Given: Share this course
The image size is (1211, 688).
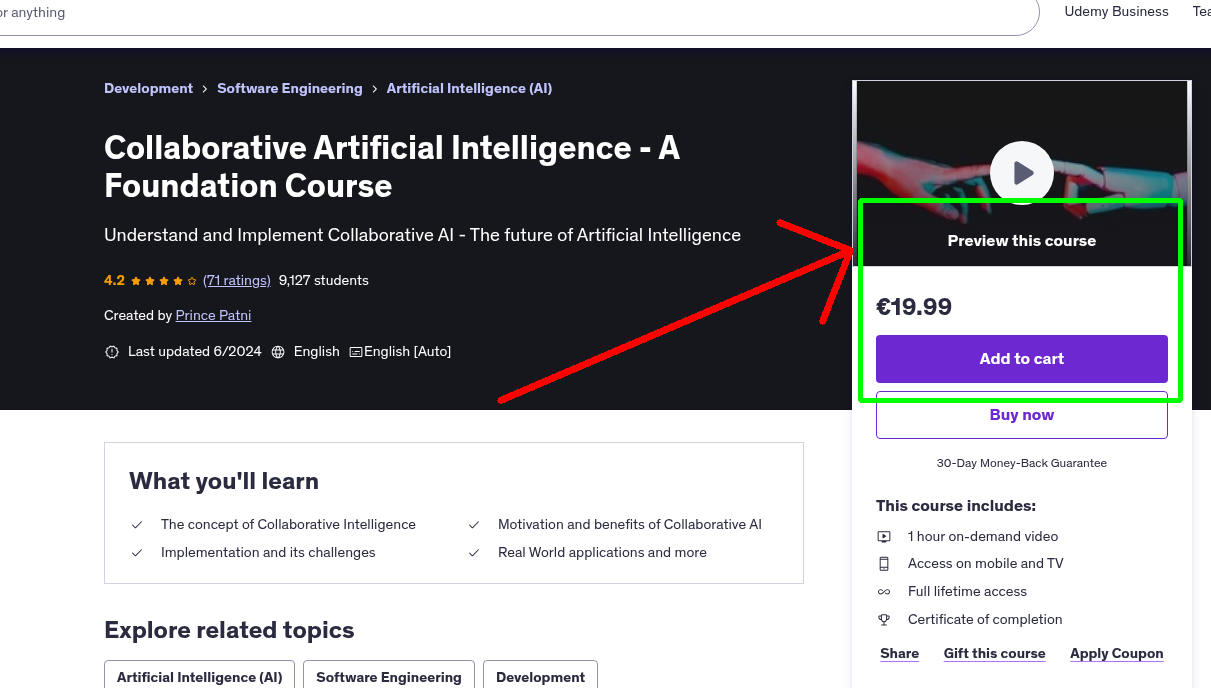Looking at the screenshot, I should coord(898,653).
